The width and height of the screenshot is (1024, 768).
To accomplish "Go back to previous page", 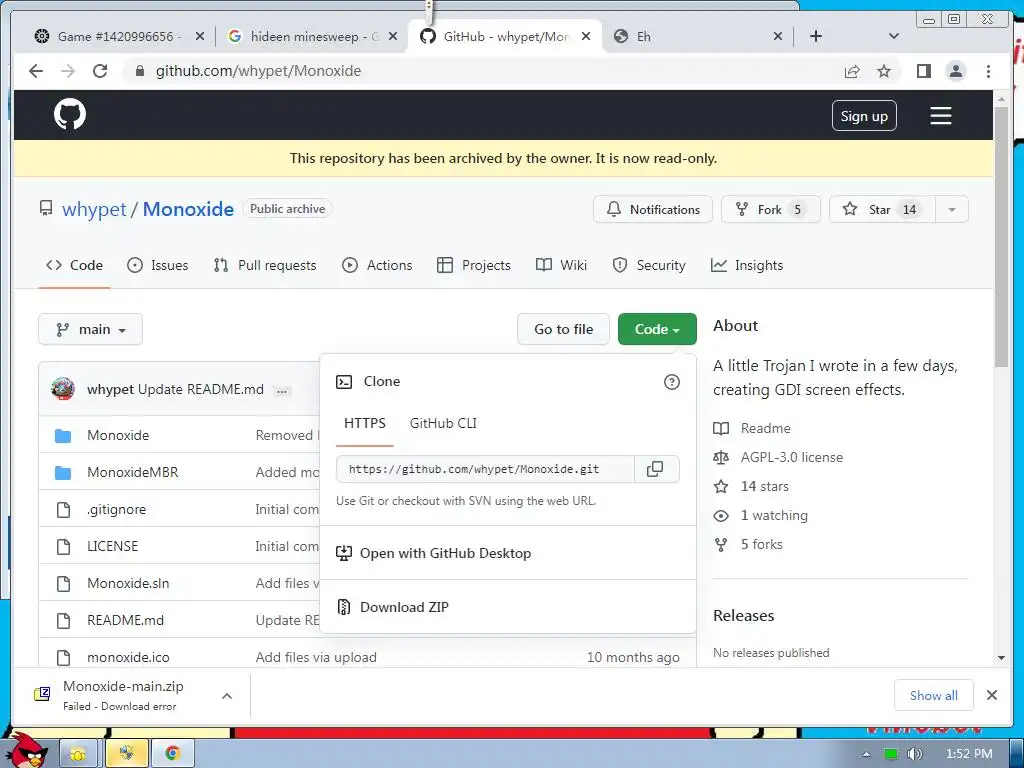I will tap(36, 71).
